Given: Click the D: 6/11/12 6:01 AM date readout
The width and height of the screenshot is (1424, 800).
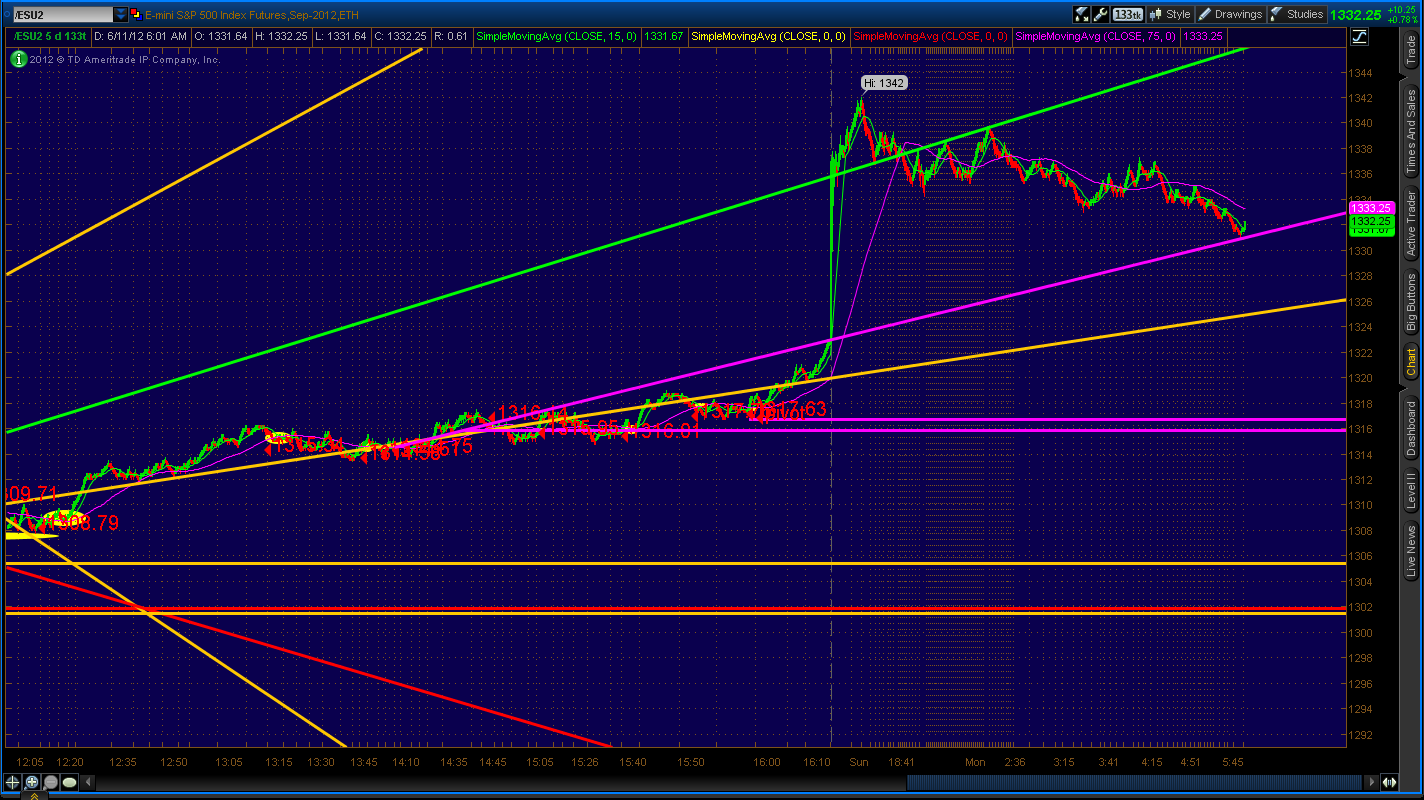Looking at the screenshot, I should 140,36.
